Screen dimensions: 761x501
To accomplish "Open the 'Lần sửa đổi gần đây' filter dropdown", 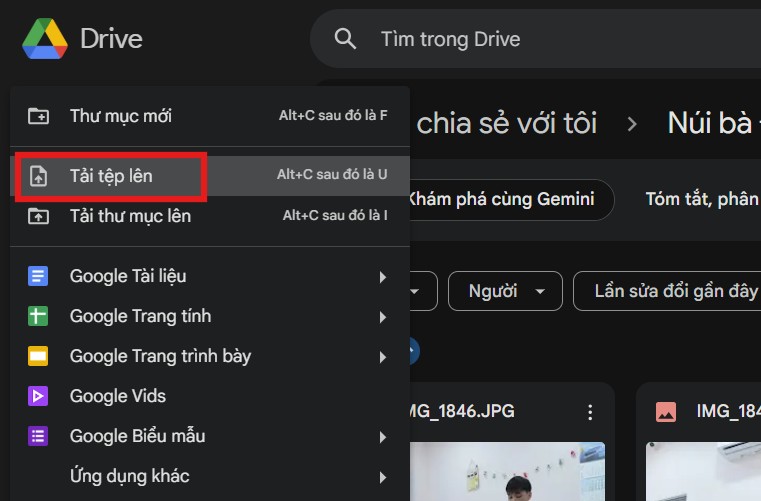I will [x=668, y=291].
